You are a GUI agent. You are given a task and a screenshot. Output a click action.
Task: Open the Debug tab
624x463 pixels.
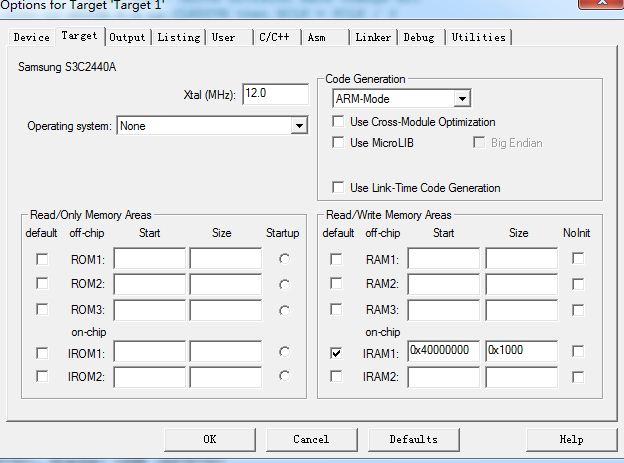(x=421, y=37)
